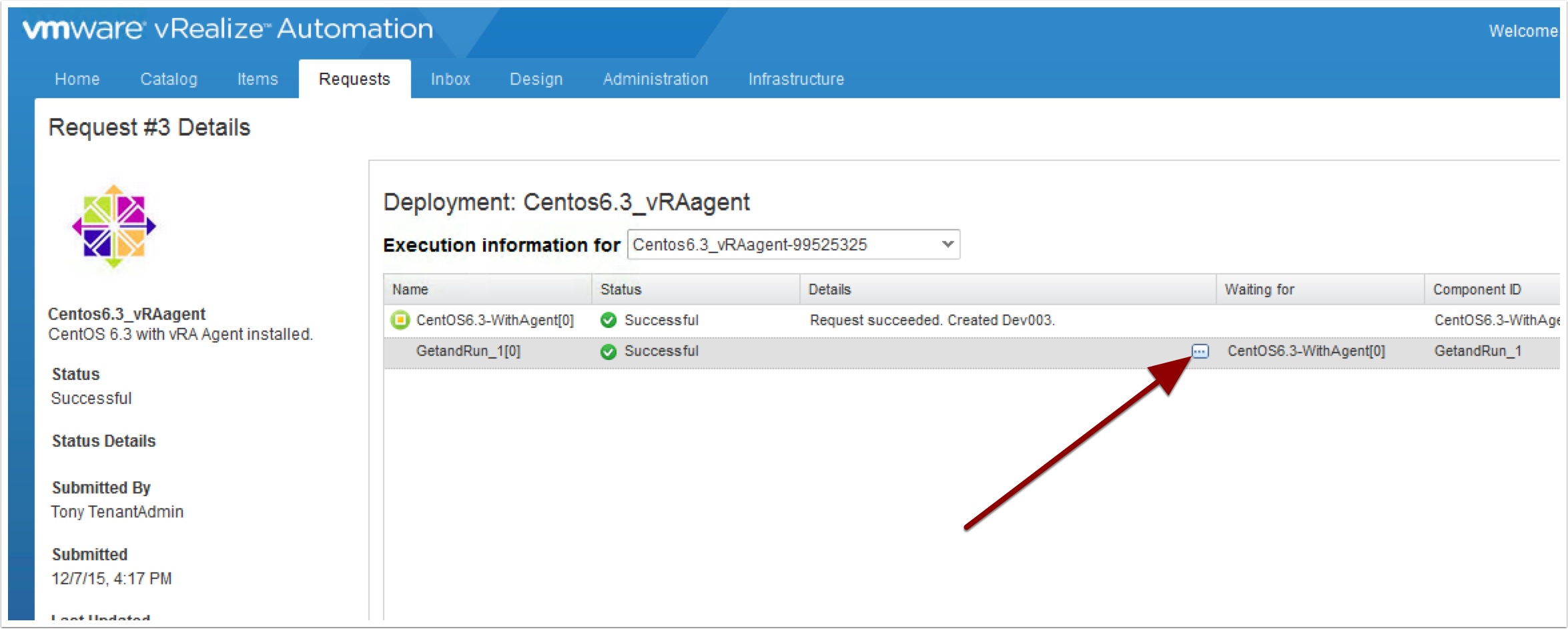Select the GetandRun_1[0] row
The height and width of the screenshot is (629, 1568).
pyautogui.click(x=468, y=351)
